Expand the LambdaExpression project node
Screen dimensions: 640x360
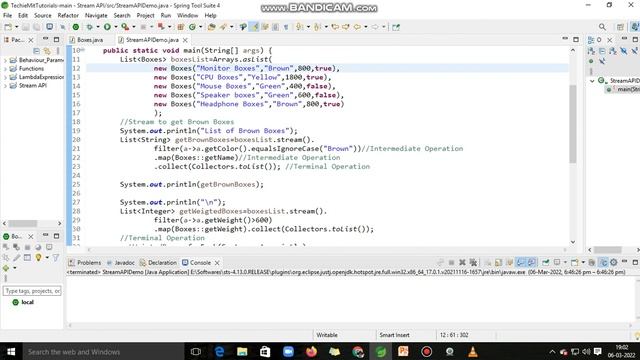[5, 77]
